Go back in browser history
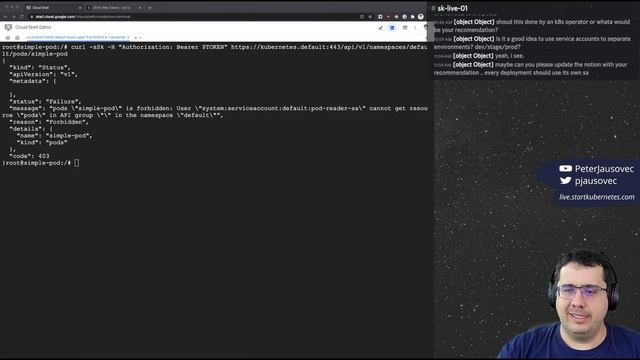Image resolution: width=640 pixels, height=360 pixels. coord(5,17)
